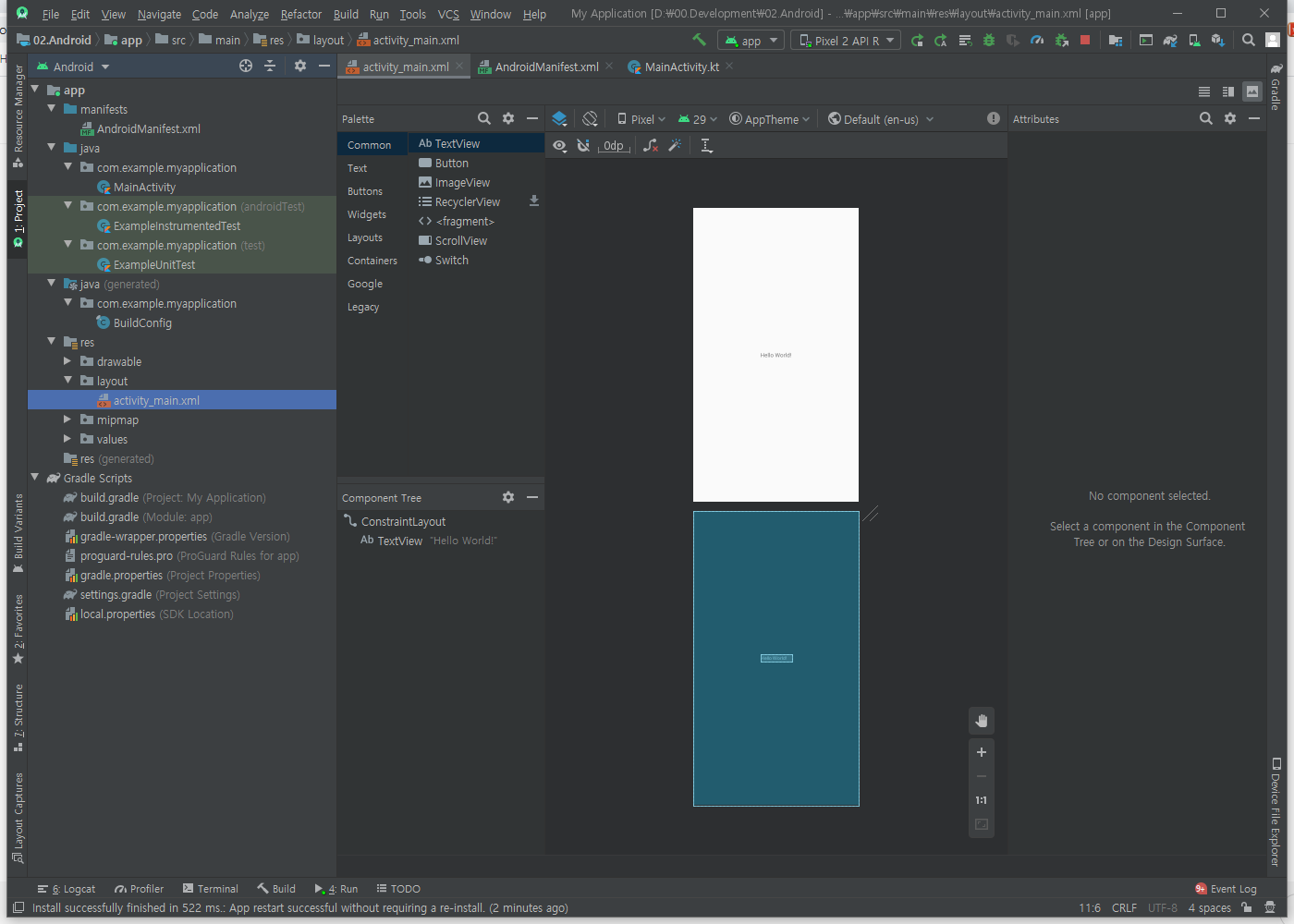Click the Infer Constraints magic wand icon
The width and height of the screenshot is (1294, 924).
675,145
